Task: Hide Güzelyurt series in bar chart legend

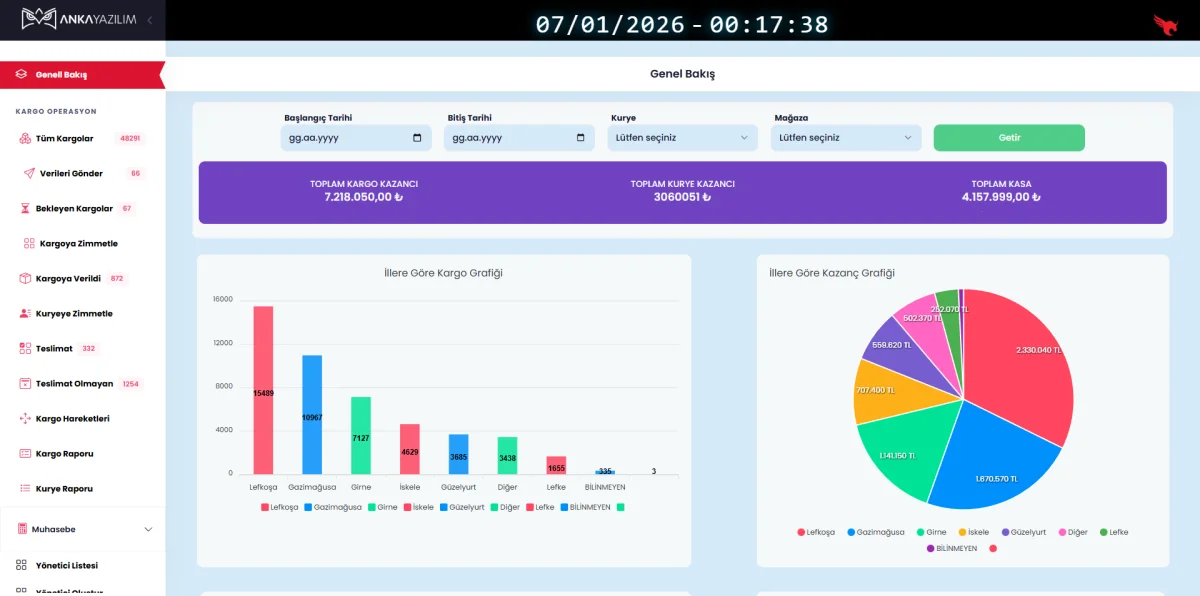Action: click(x=461, y=507)
